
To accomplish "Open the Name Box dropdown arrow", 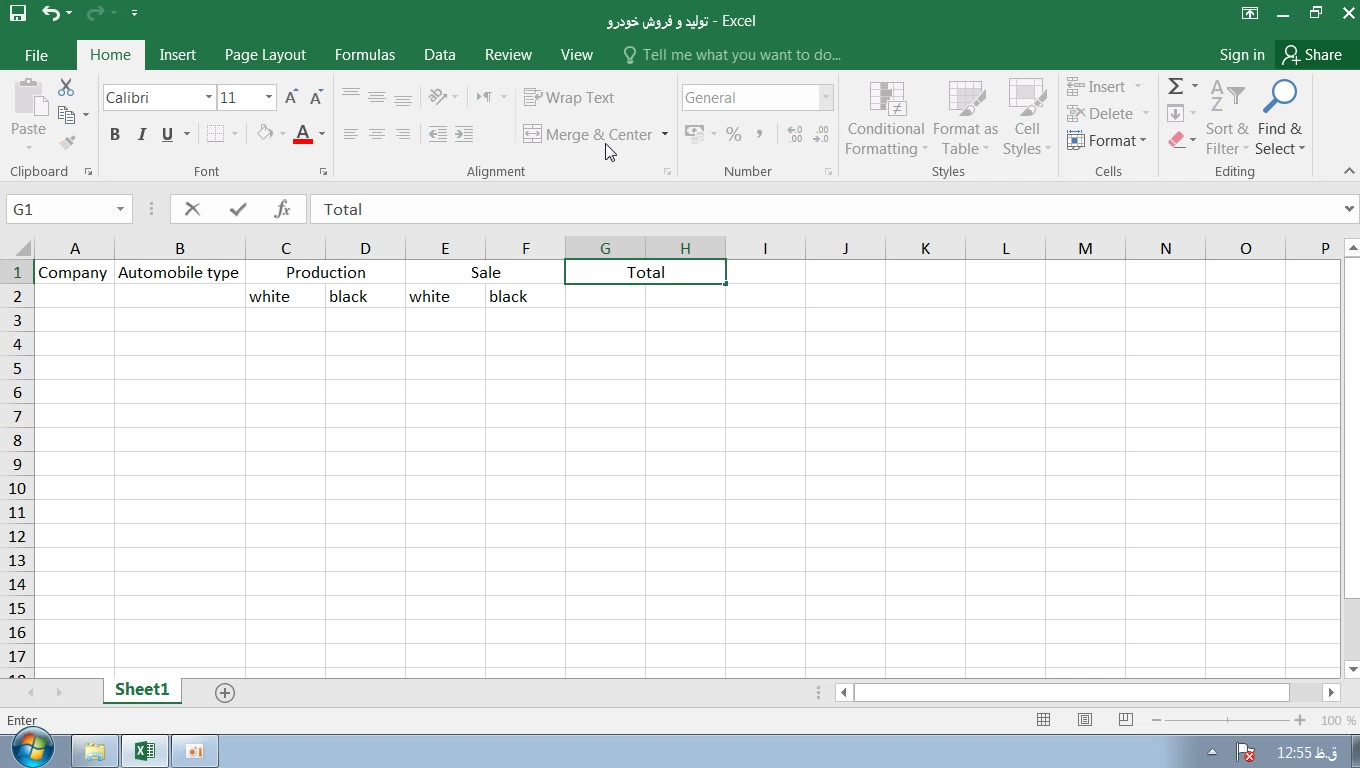I will [x=120, y=209].
